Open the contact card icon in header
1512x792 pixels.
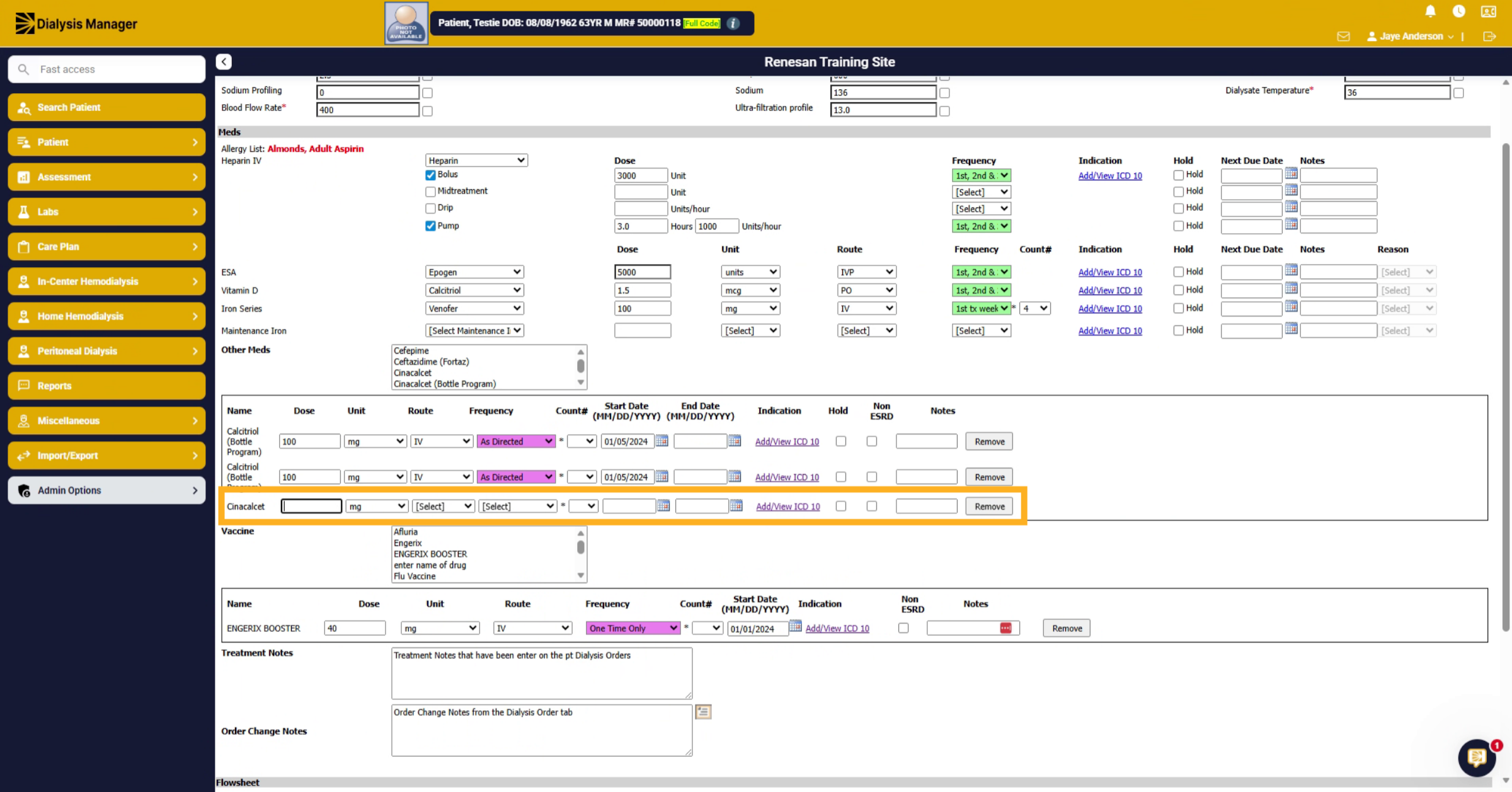click(x=1488, y=11)
